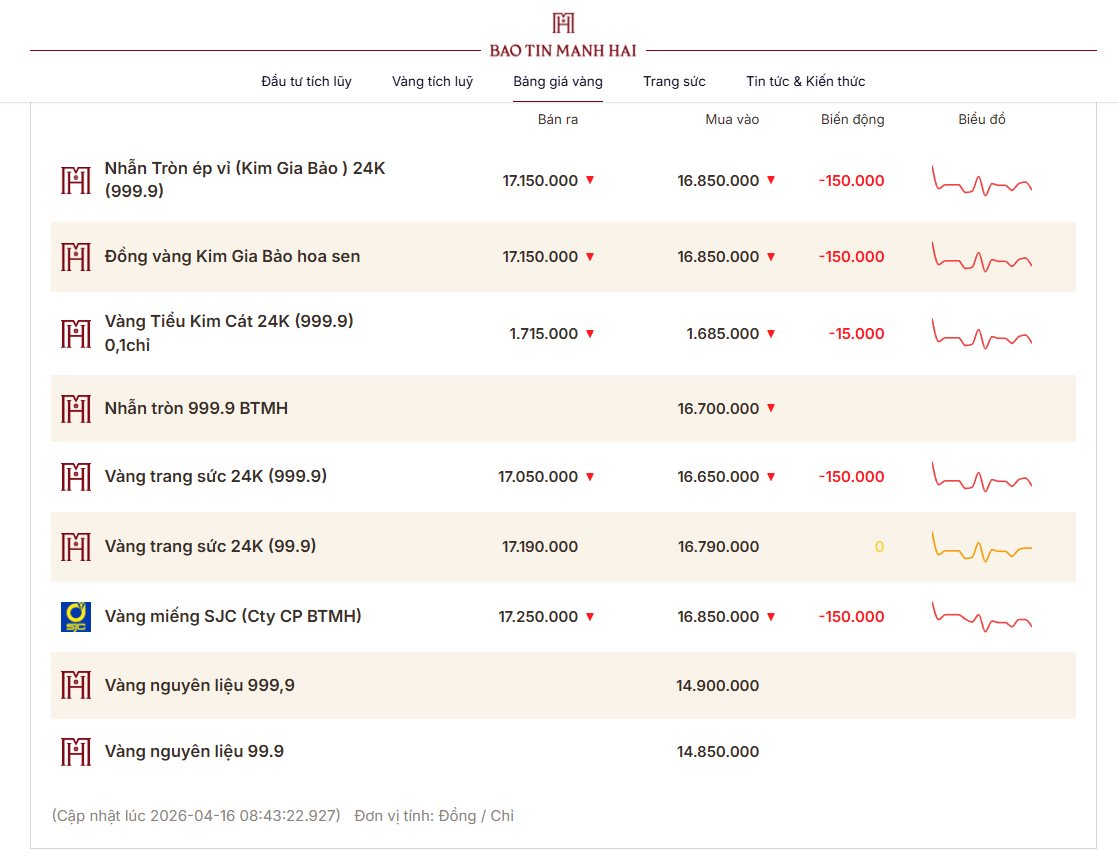
Task: Click the Vàng trang sức 24K (999.9) name
Action: pos(216,477)
